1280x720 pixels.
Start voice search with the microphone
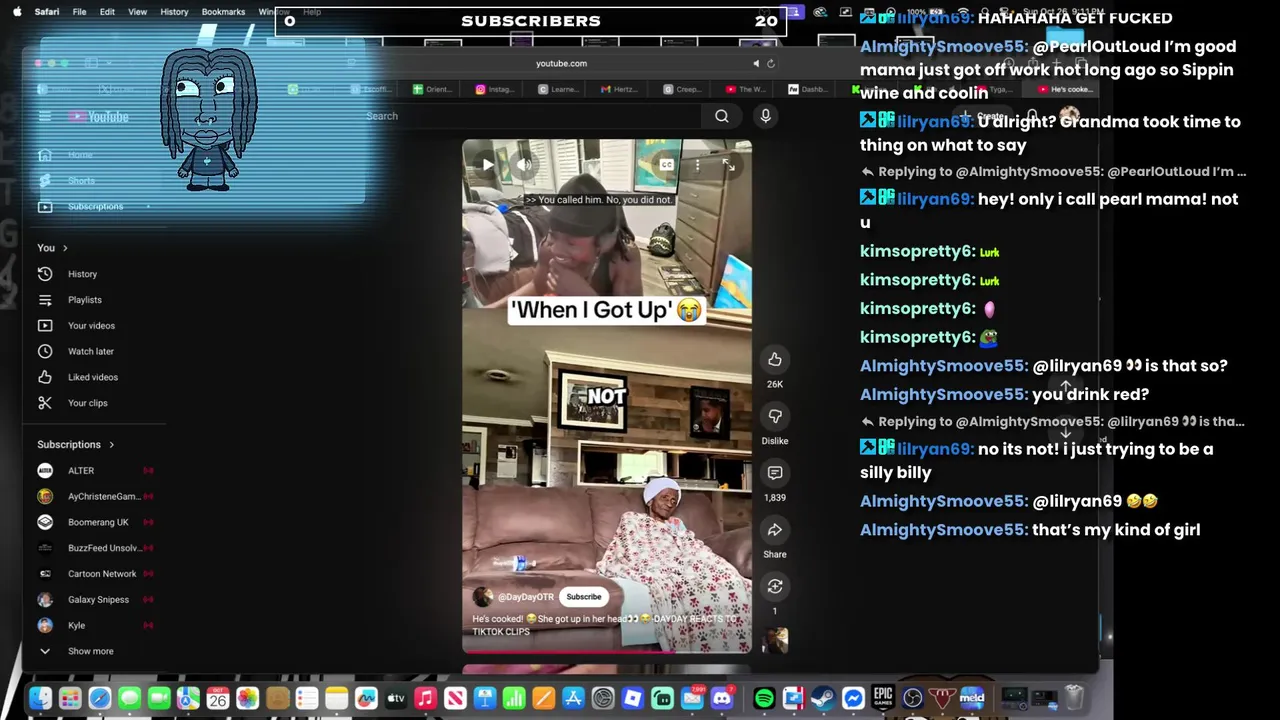pos(765,116)
